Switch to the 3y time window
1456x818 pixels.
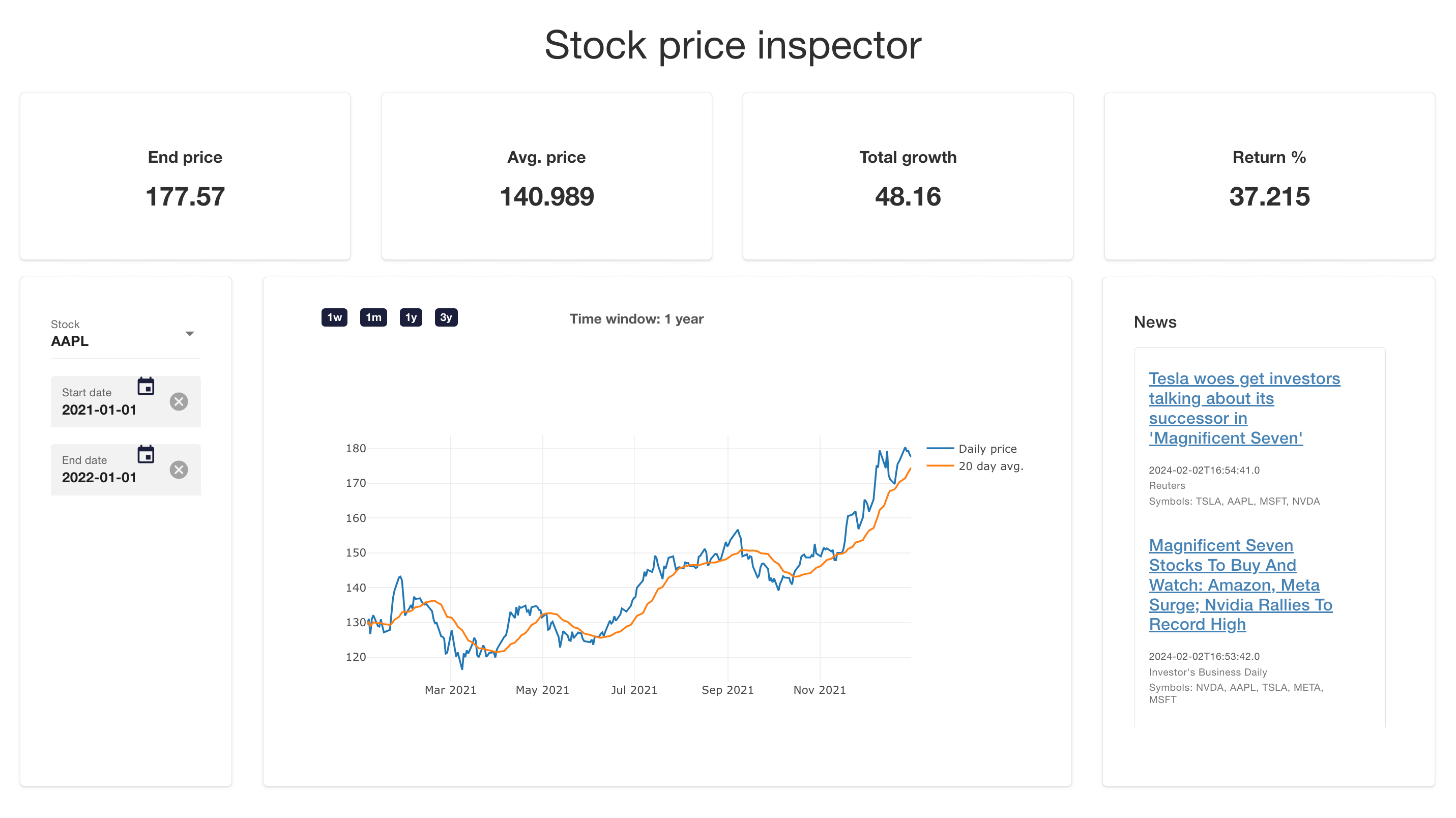(446, 318)
